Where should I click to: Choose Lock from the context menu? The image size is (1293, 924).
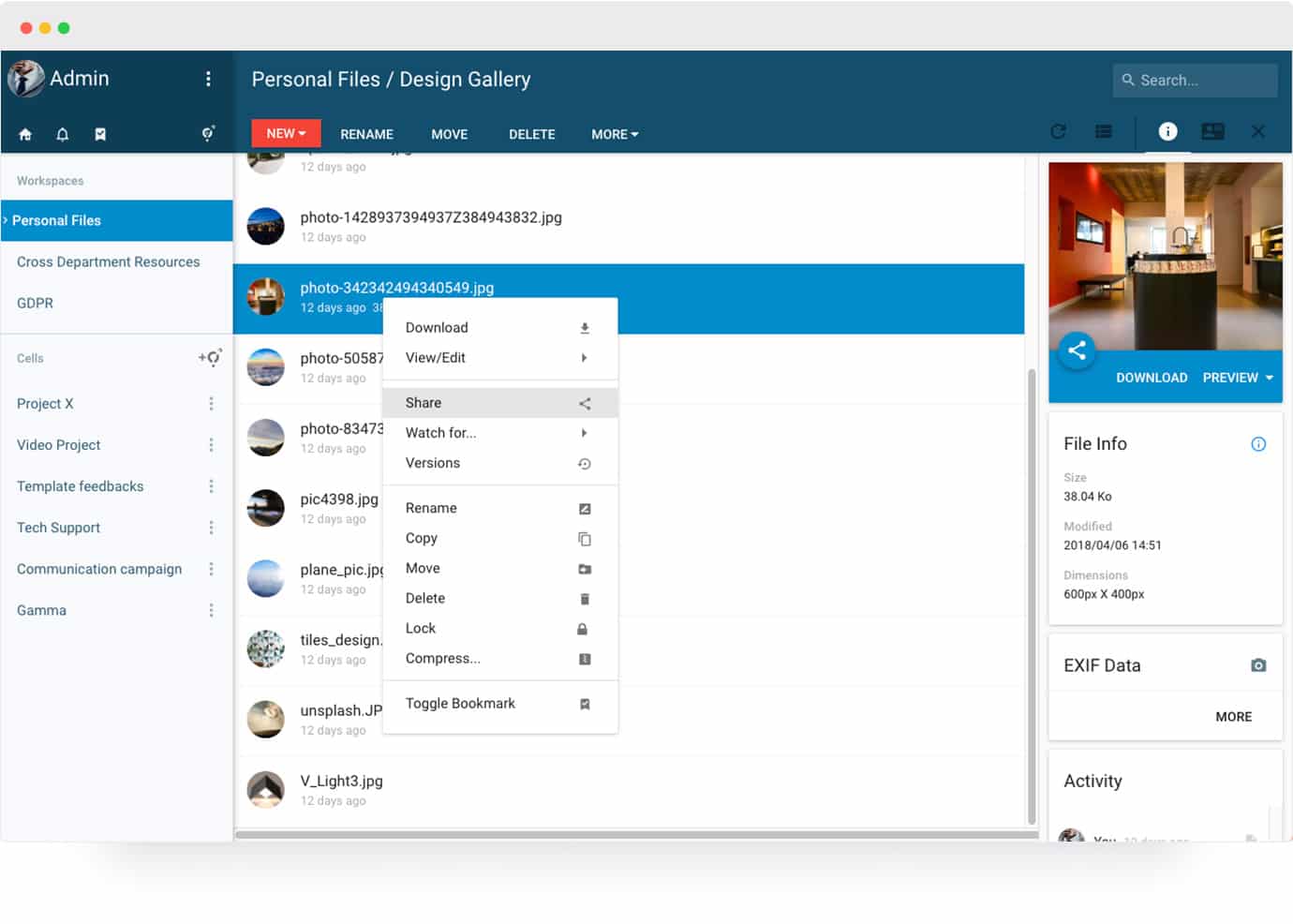(x=421, y=629)
